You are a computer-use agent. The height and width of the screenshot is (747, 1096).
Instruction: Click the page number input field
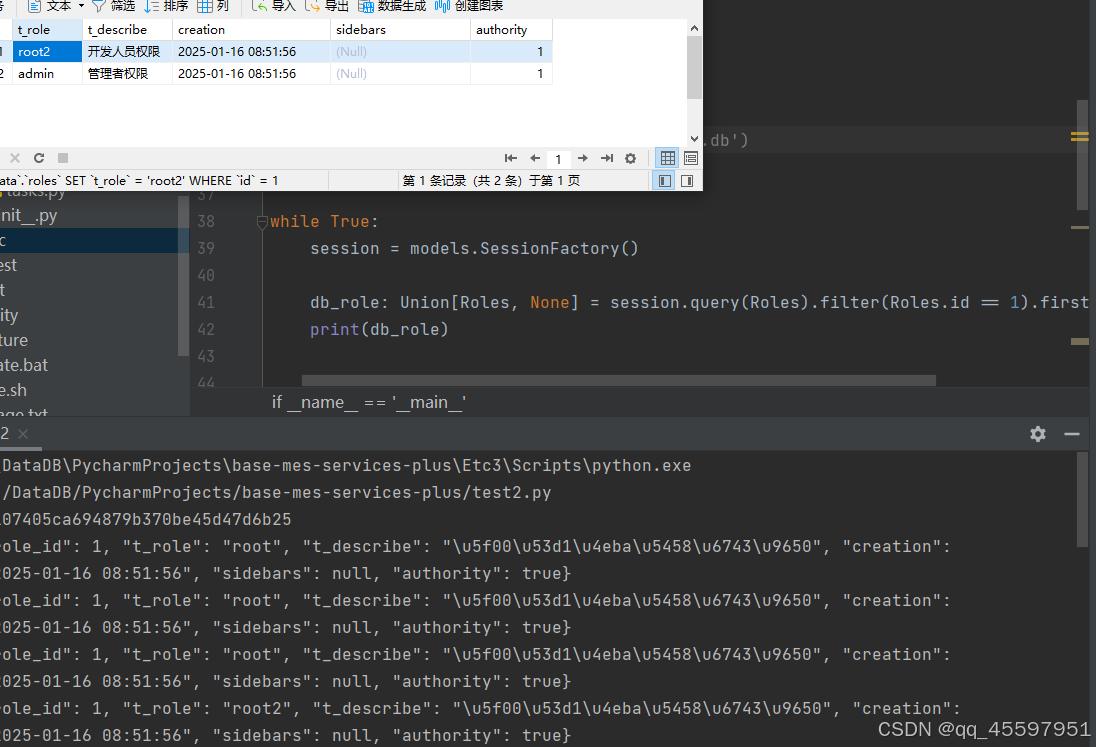(x=558, y=158)
